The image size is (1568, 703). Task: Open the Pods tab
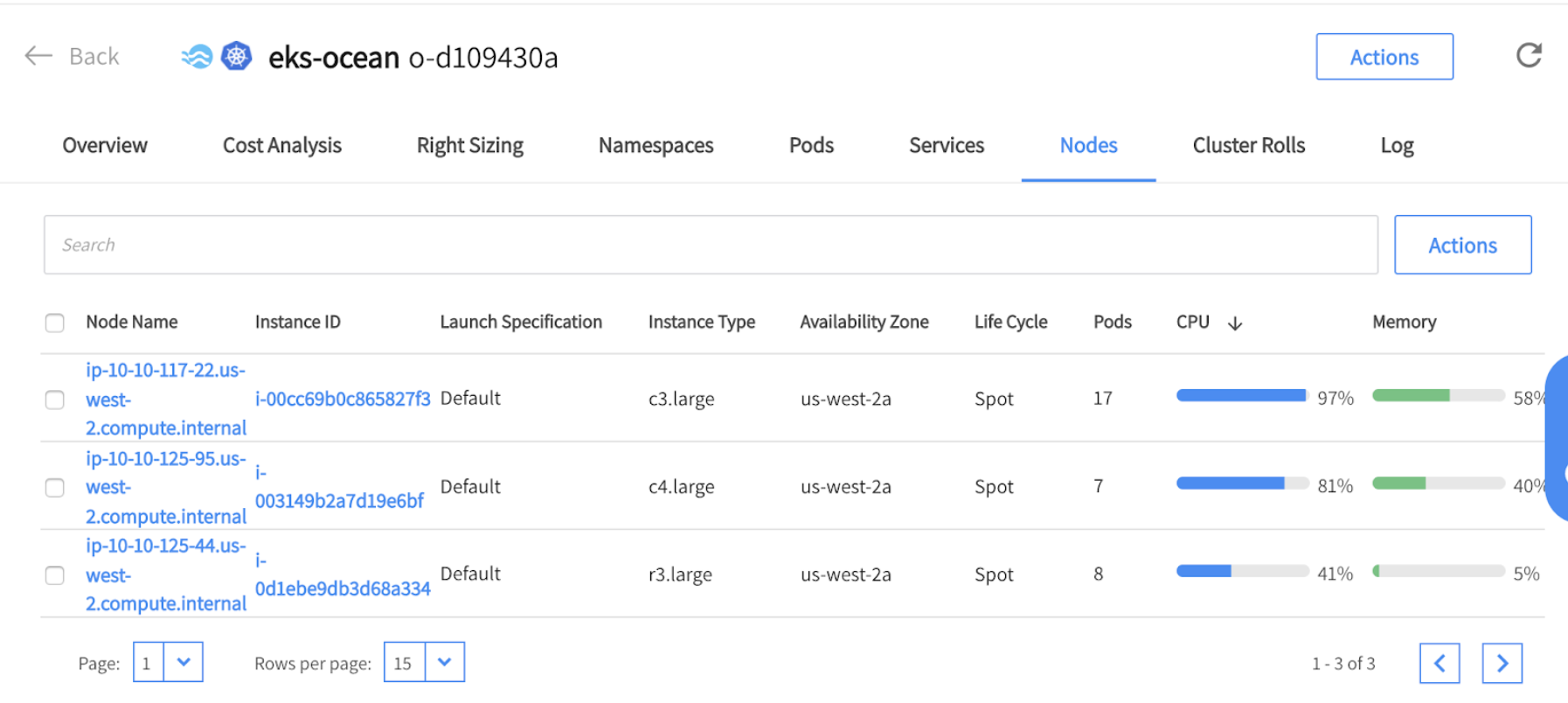[811, 145]
